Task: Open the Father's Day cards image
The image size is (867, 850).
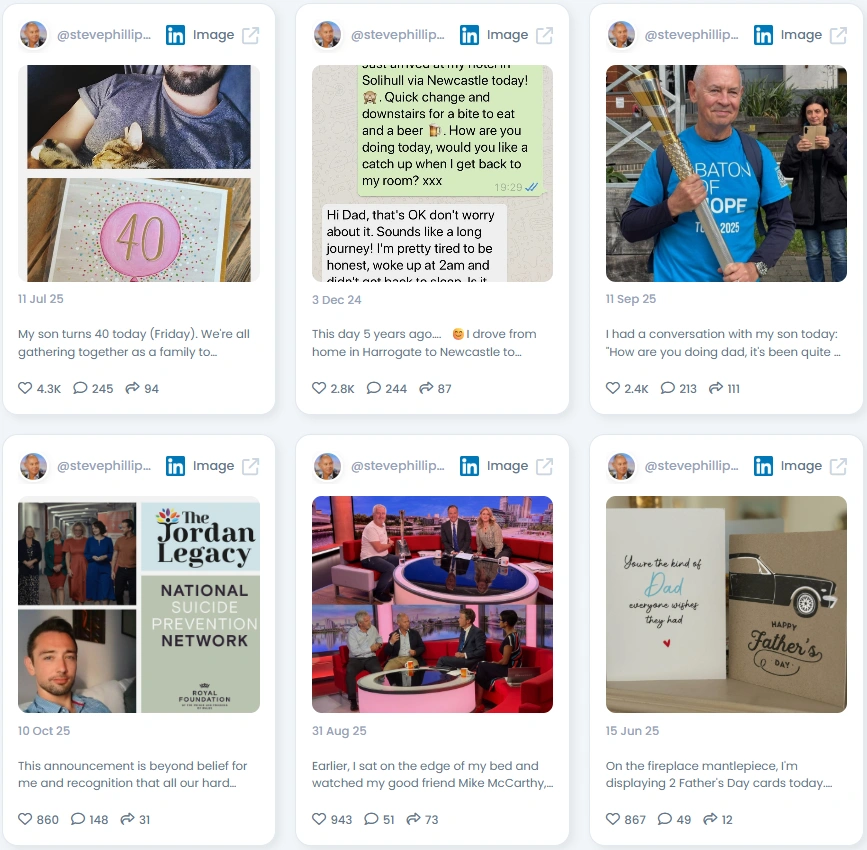Action: (726, 604)
